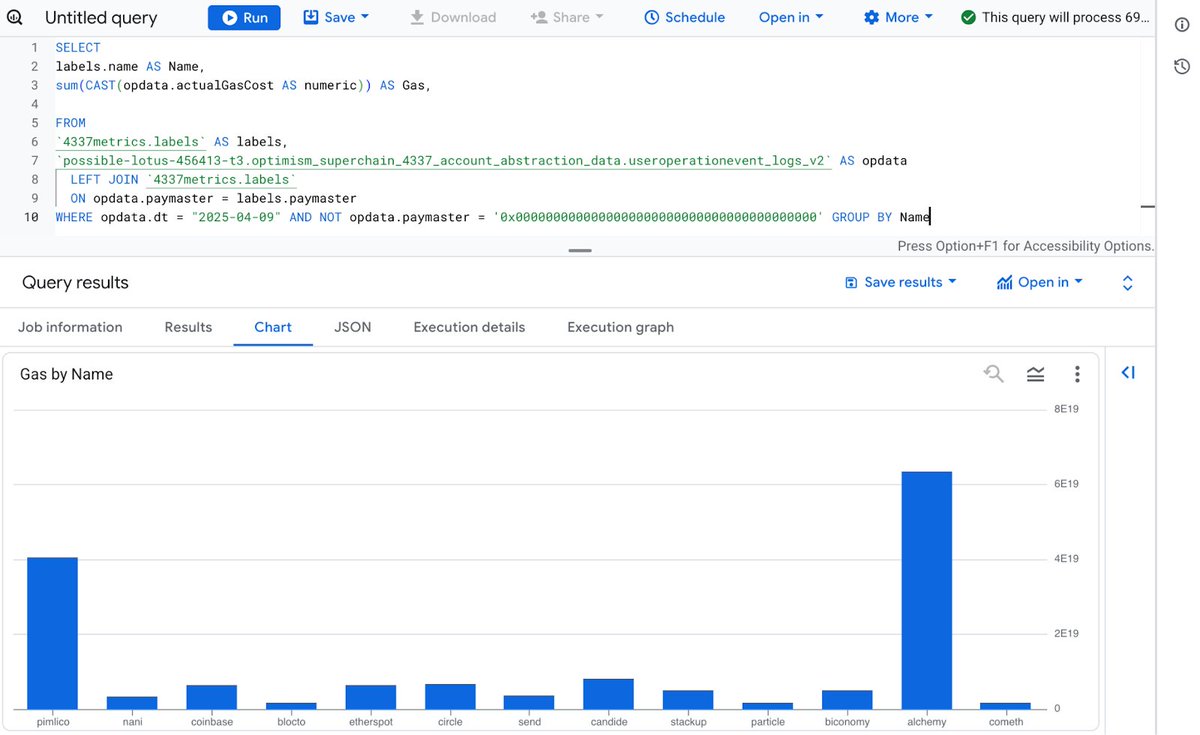Click the 4337metrics.labels table link on line 6
Screen dimensions: 1200x735
pyautogui.click(x=130, y=142)
